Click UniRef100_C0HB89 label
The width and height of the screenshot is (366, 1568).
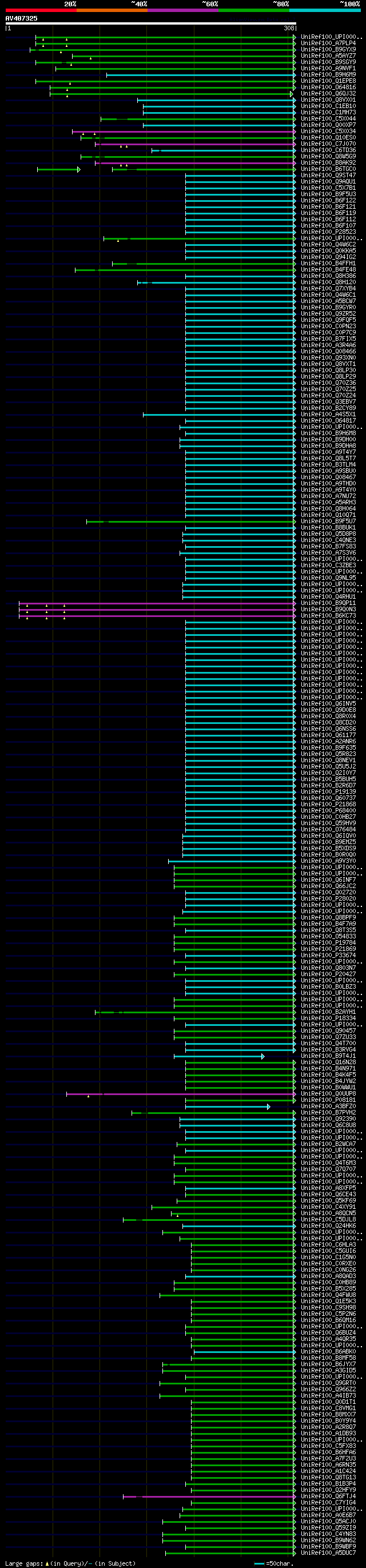328,1283
